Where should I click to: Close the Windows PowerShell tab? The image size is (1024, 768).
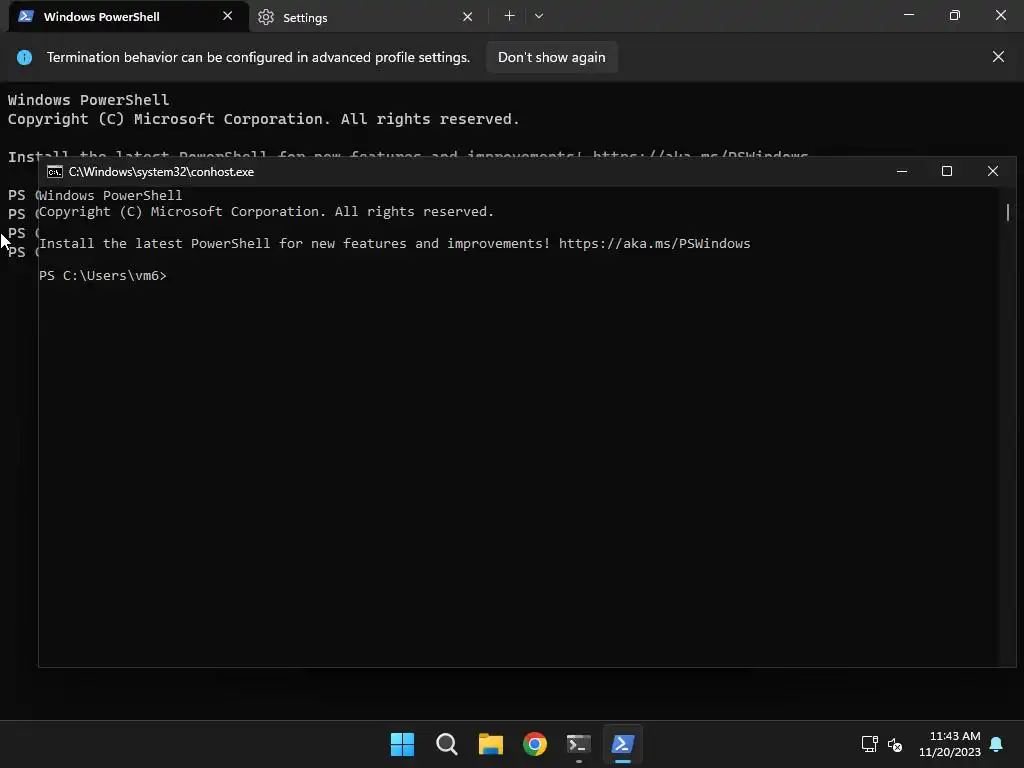tap(227, 16)
